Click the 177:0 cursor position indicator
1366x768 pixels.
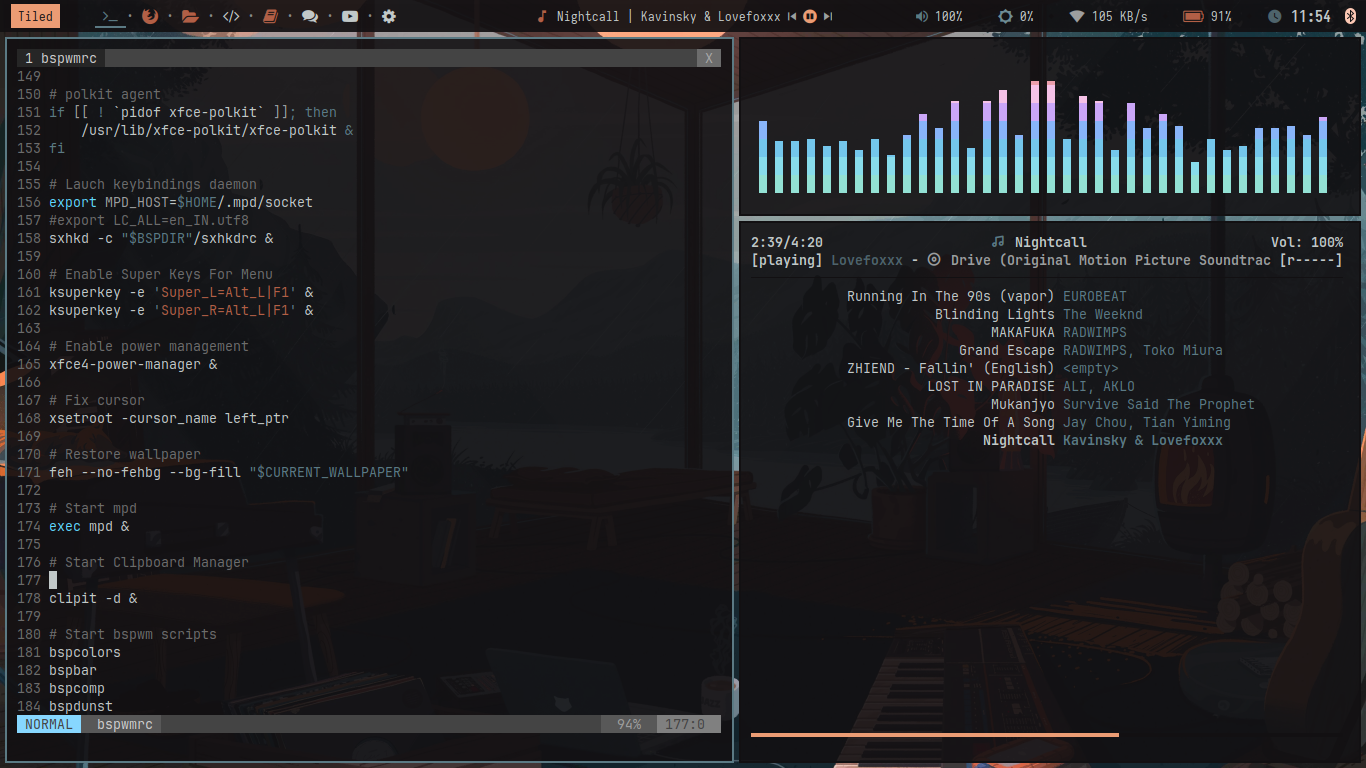(685, 724)
